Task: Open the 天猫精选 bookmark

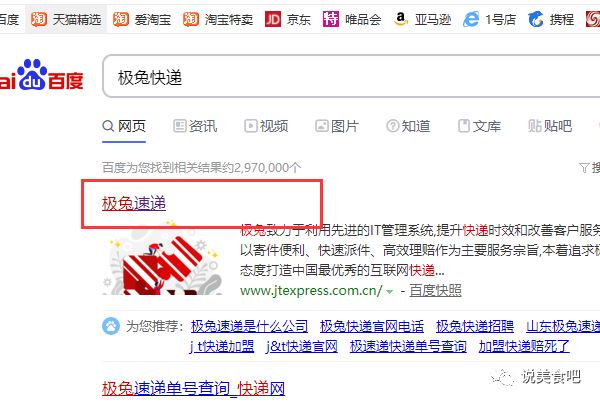Action: pyautogui.click(x=66, y=19)
